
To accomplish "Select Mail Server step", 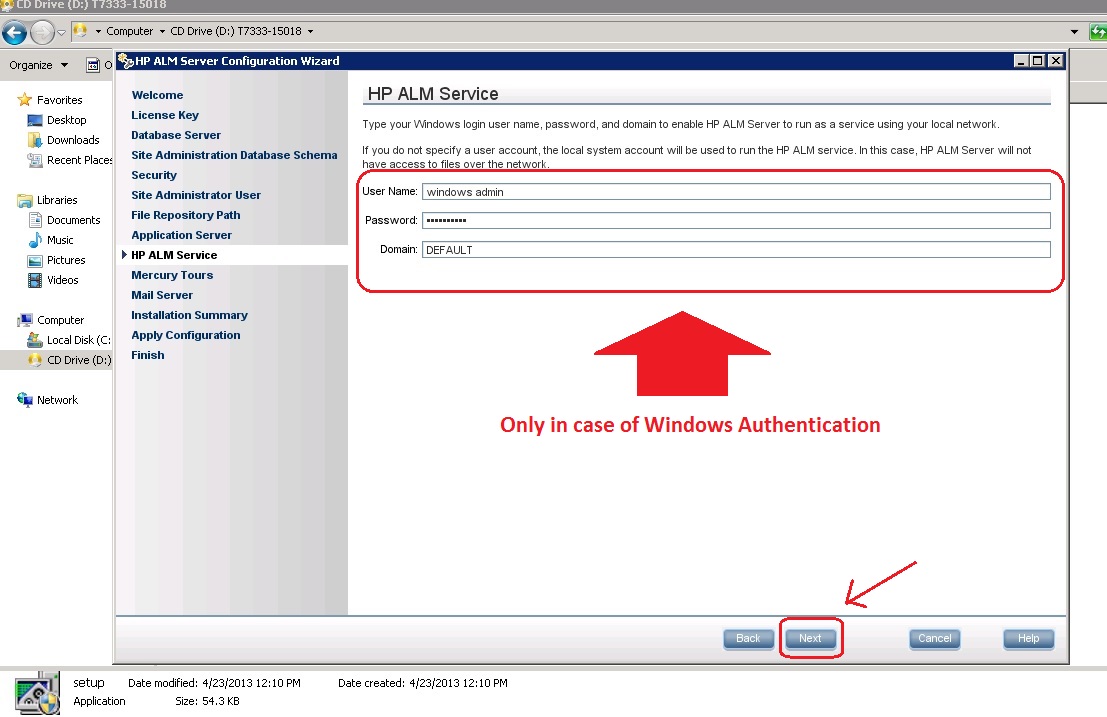I will point(162,295).
